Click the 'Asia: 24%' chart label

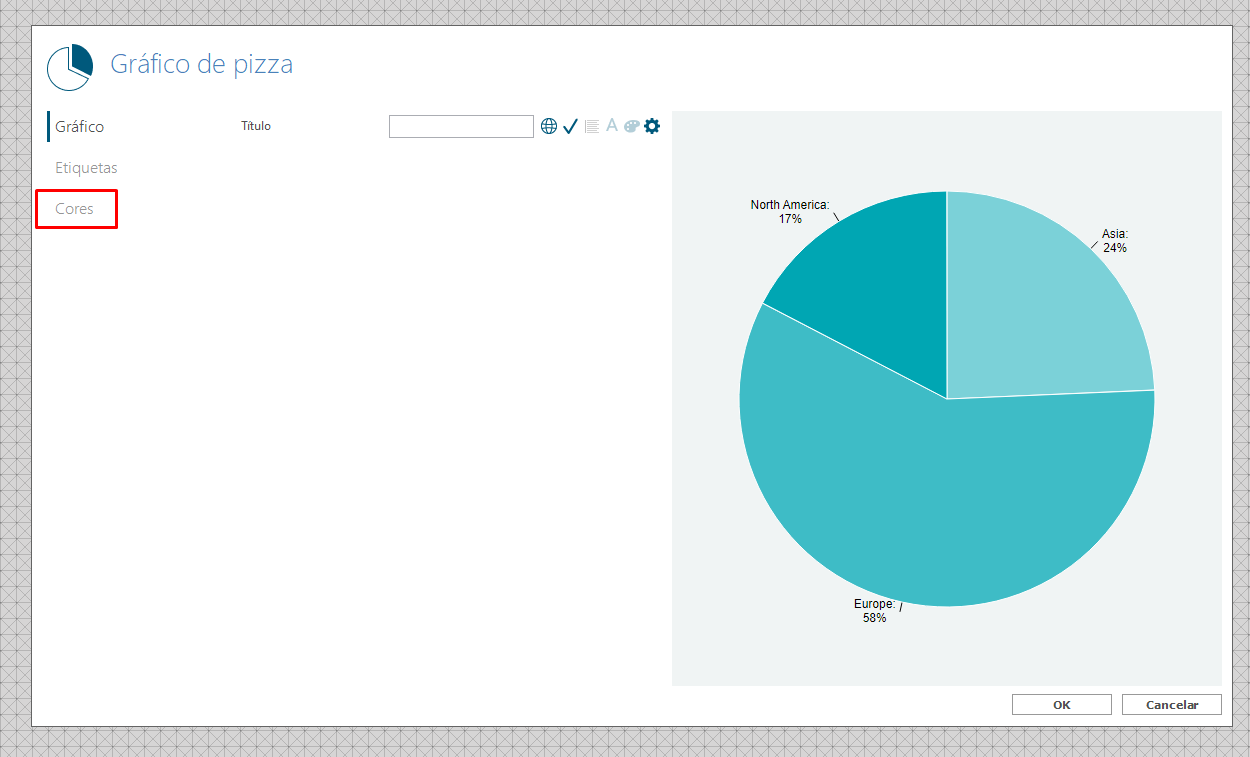1115,241
